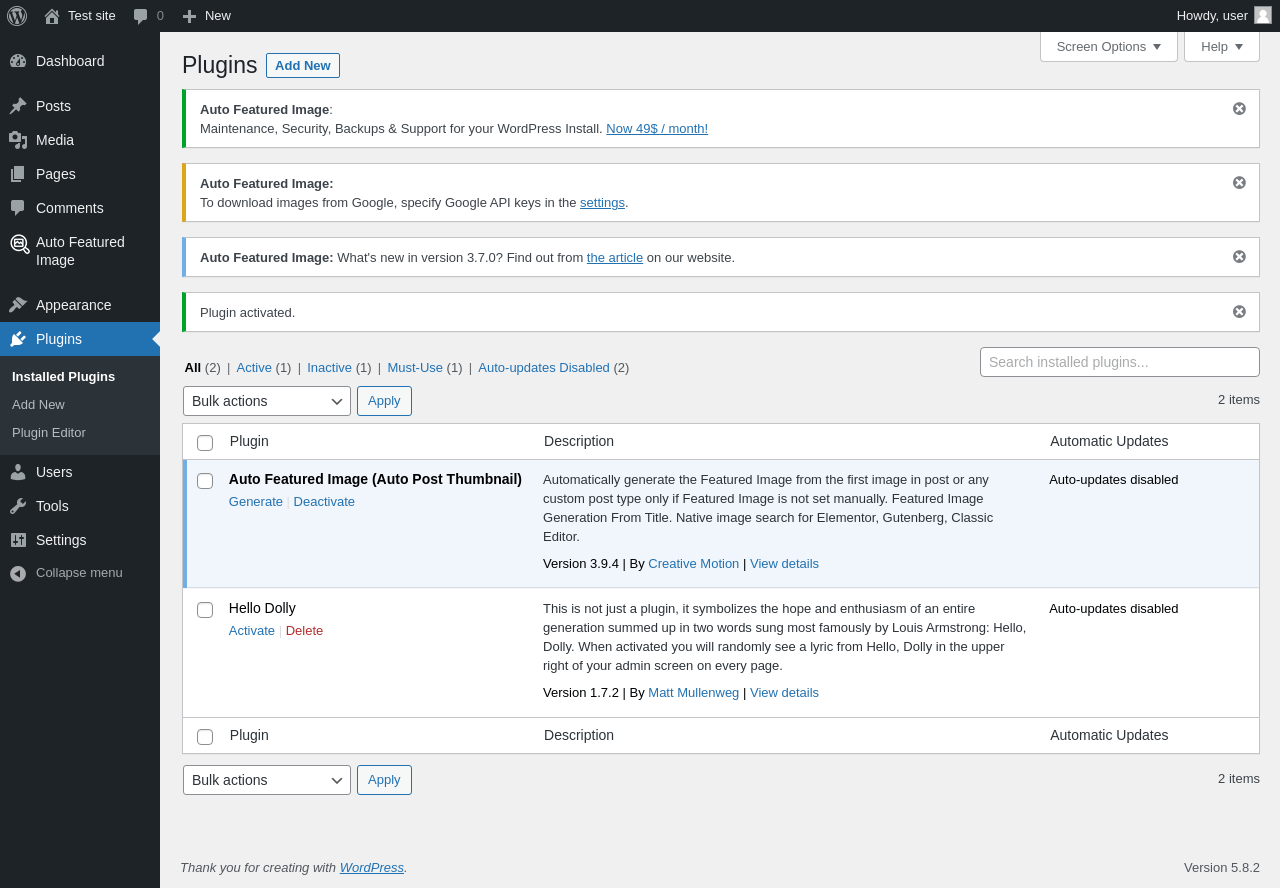1280x888 pixels.
Task: Click the Add New button beside Plugins
Action: [x=303, y=66]
